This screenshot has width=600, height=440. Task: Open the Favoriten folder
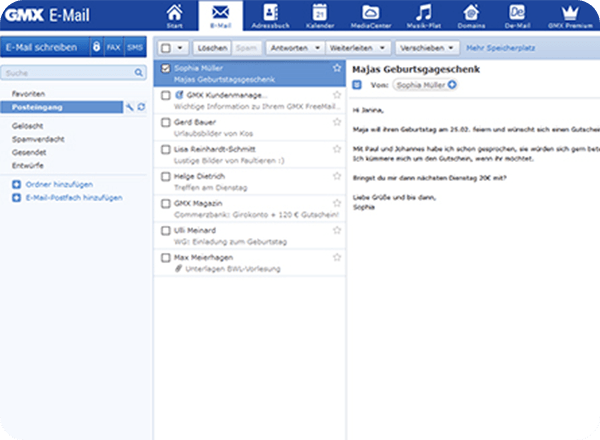(28, 94)
